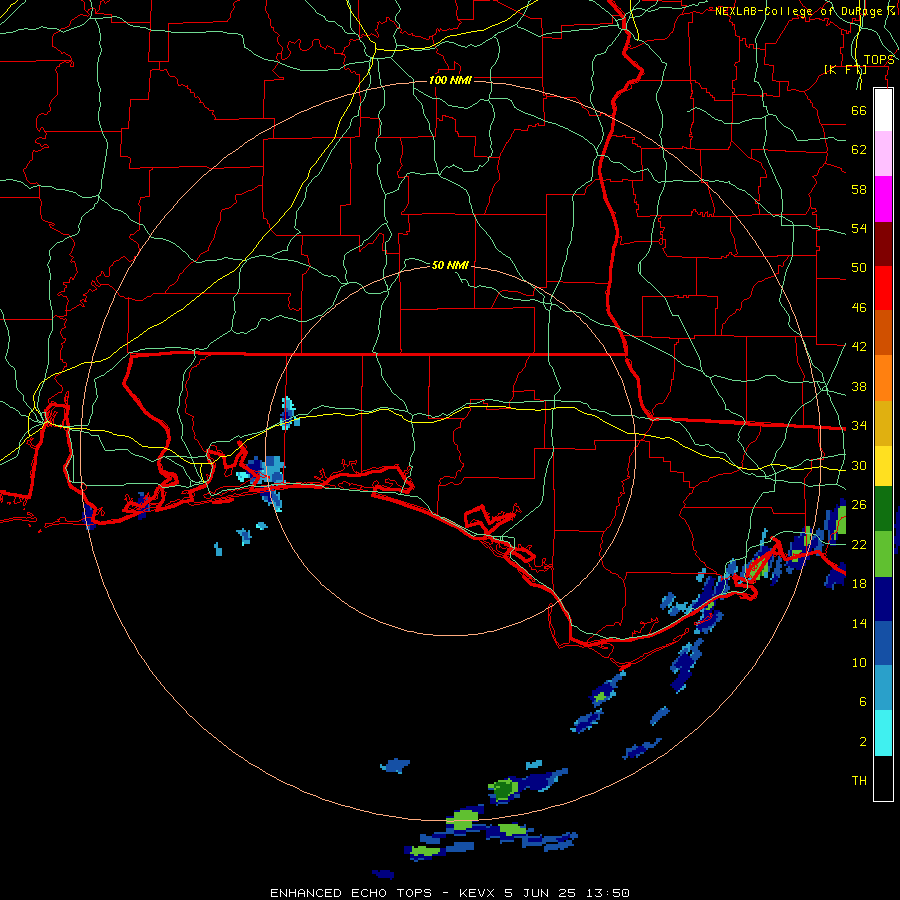
Task: Click the '2' legend value
Action: point(863,742)
